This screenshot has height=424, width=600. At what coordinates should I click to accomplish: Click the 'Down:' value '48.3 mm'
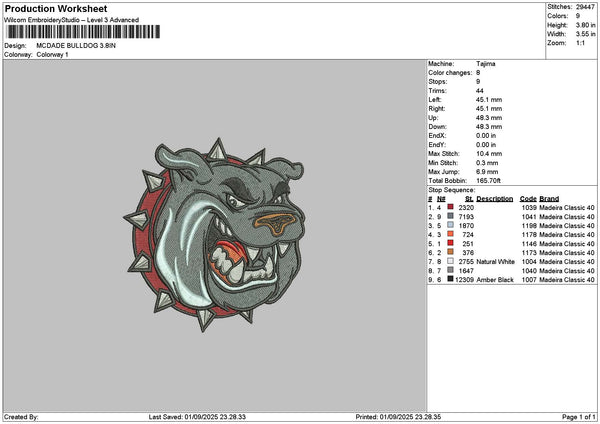pos(489,127)
